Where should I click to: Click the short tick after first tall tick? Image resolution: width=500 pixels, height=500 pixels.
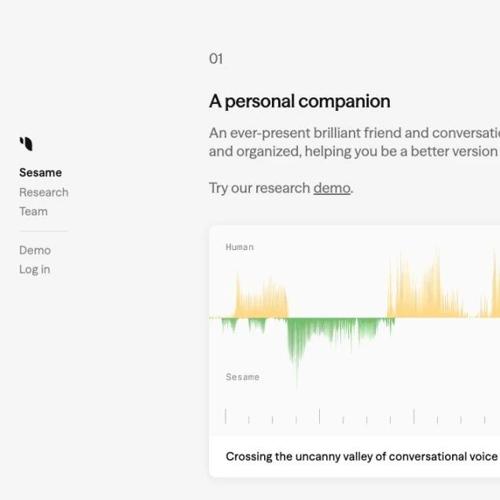pos(249,420)
